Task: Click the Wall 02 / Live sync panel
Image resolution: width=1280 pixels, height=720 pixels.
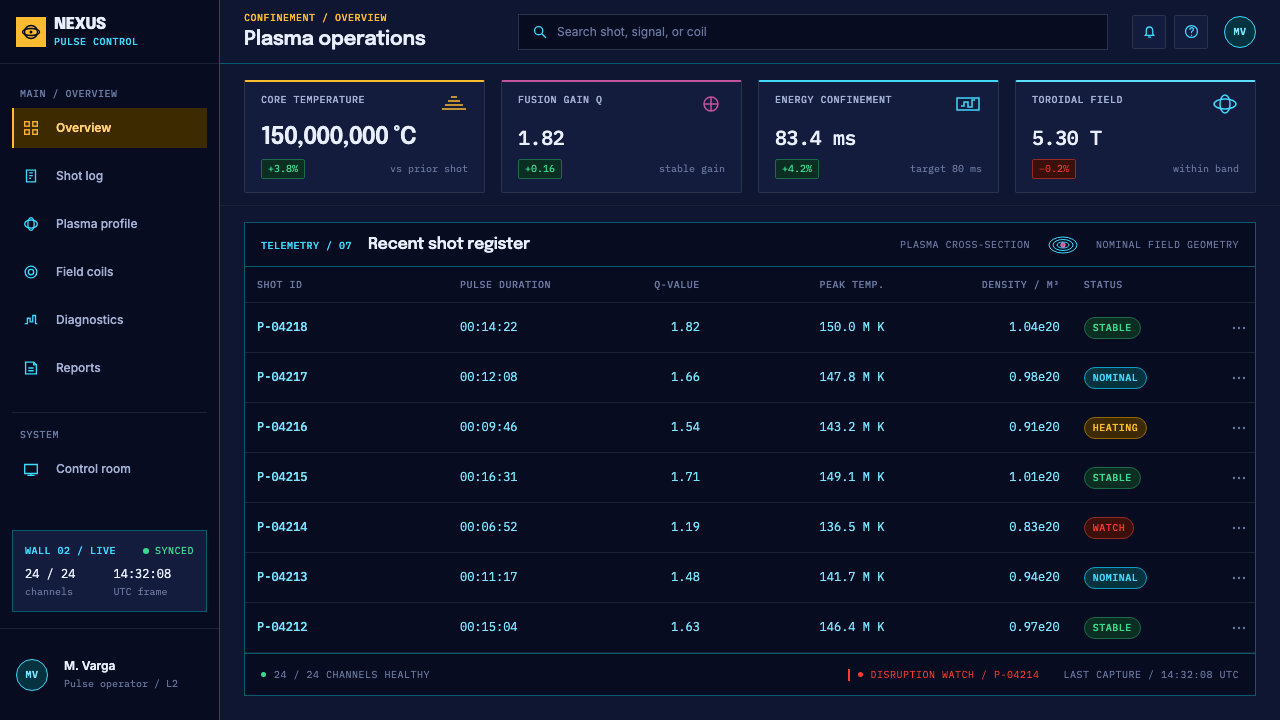Action: 110,571
